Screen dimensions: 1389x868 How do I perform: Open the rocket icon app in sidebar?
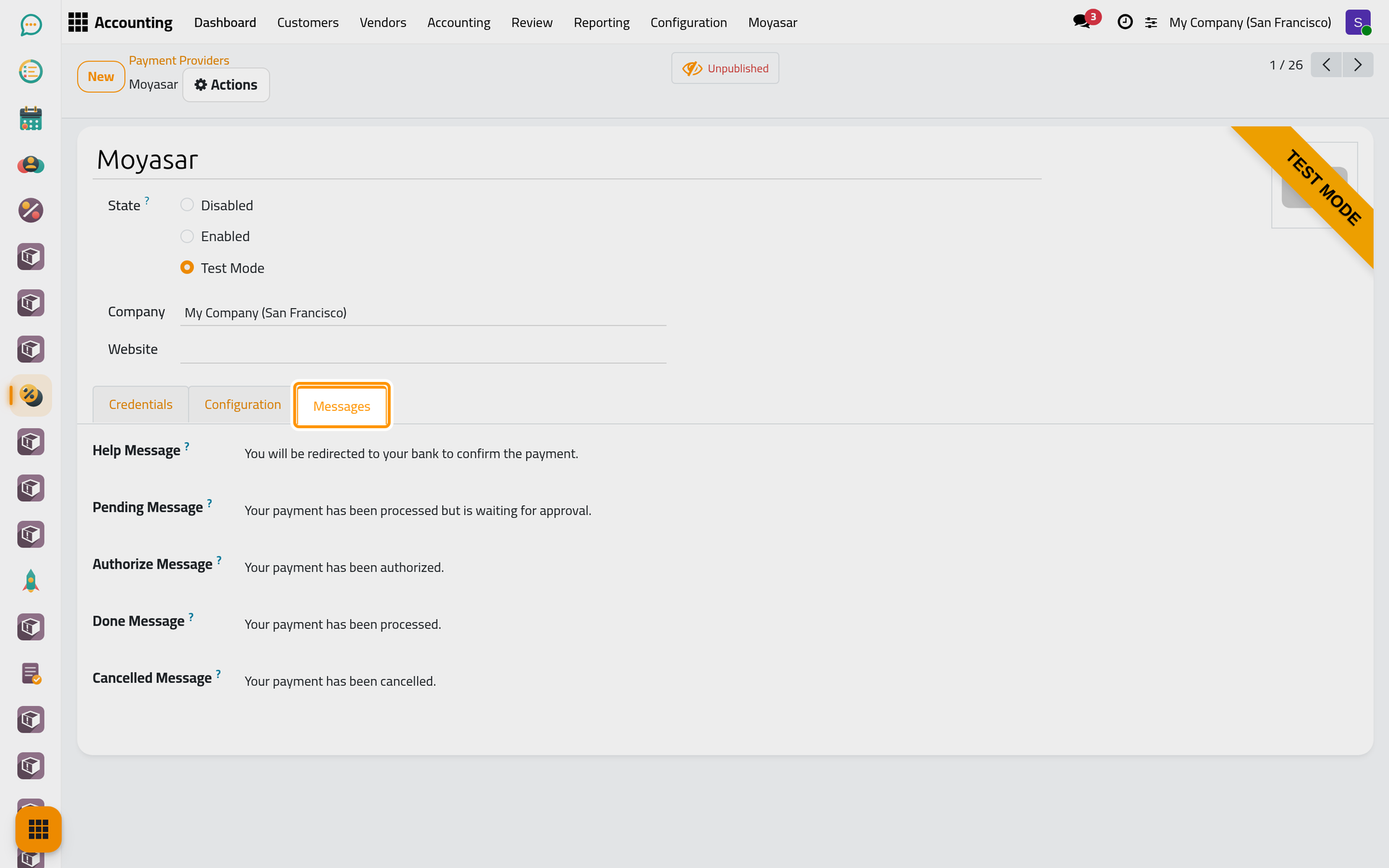pos(30,581)
